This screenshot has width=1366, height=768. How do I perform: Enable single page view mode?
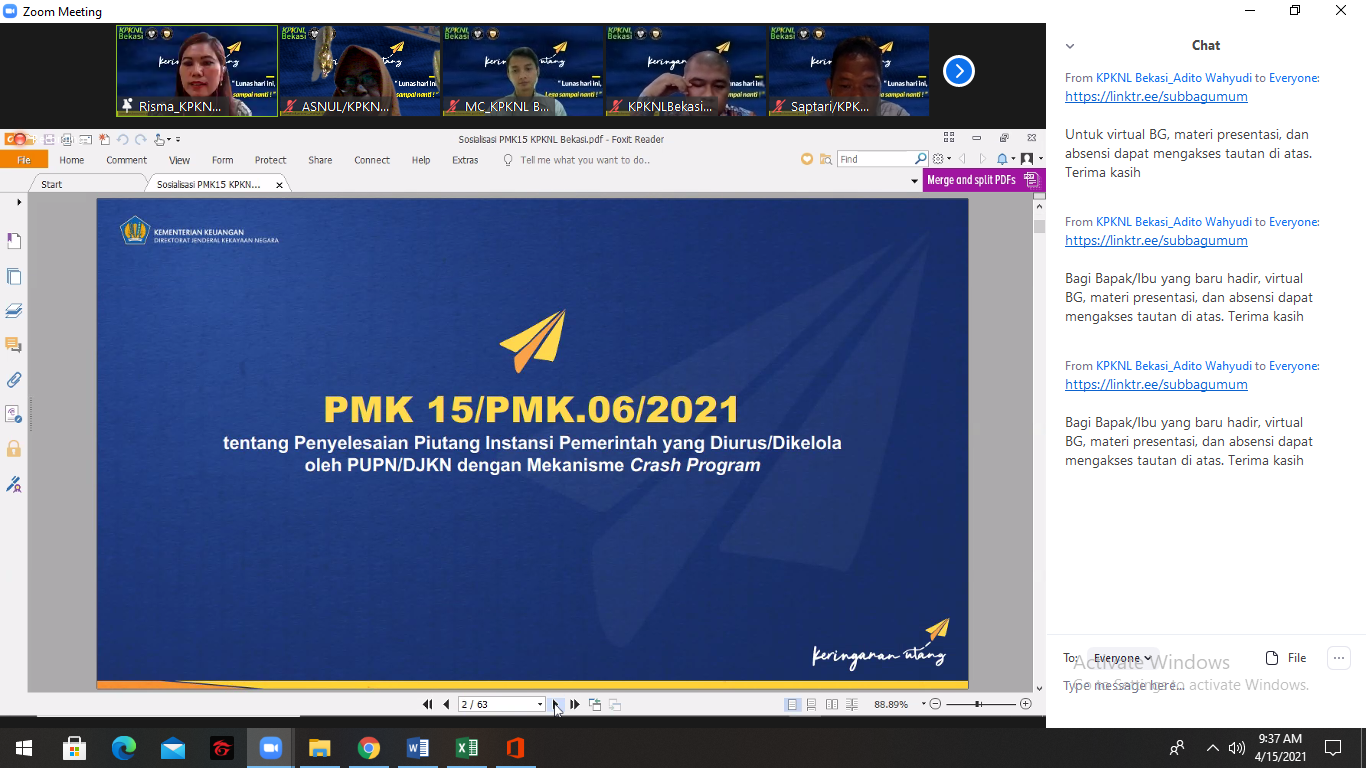point(793,705)
